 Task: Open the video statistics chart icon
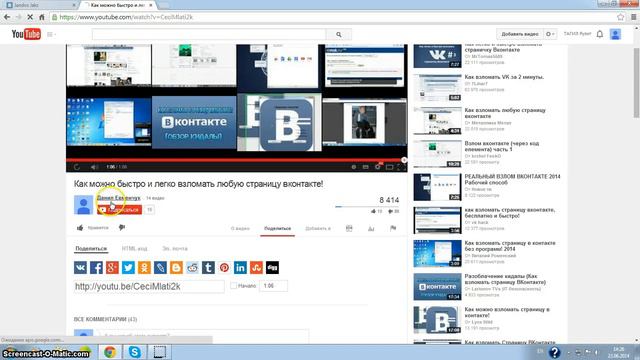(x=371, y=229)
